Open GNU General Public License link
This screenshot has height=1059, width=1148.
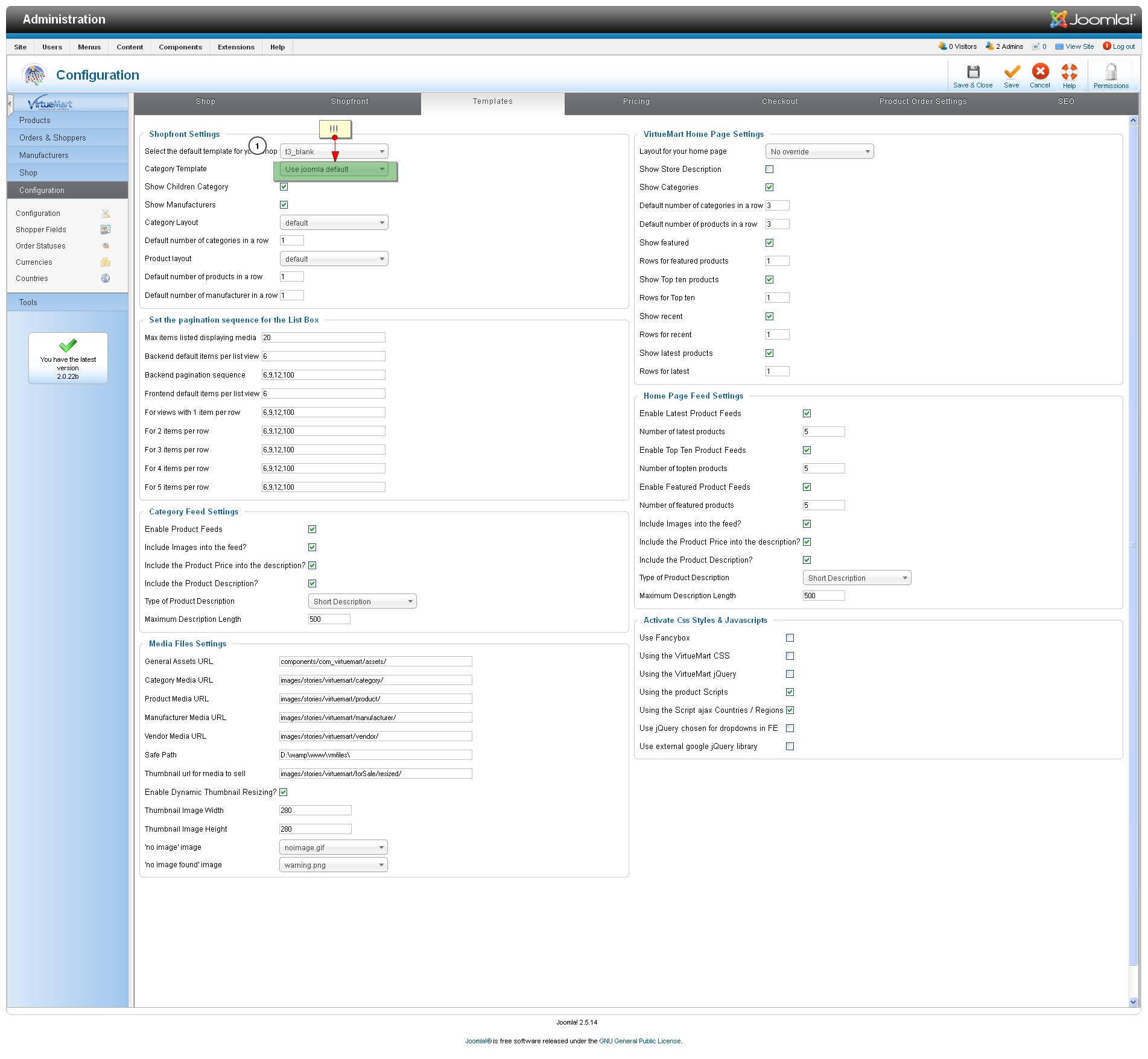pos(639,1042)
